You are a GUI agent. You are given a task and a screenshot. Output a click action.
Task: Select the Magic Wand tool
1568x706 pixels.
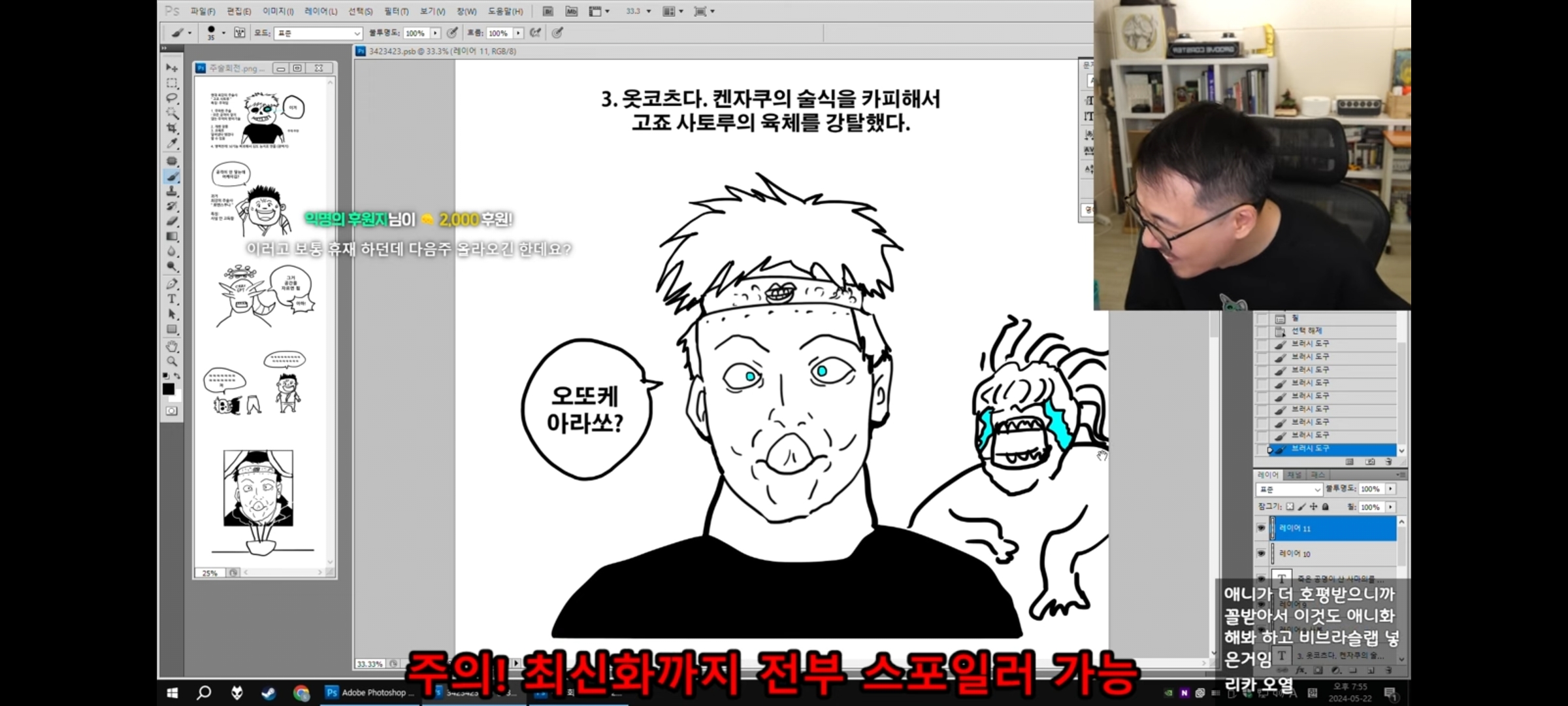tap(172, 113)
